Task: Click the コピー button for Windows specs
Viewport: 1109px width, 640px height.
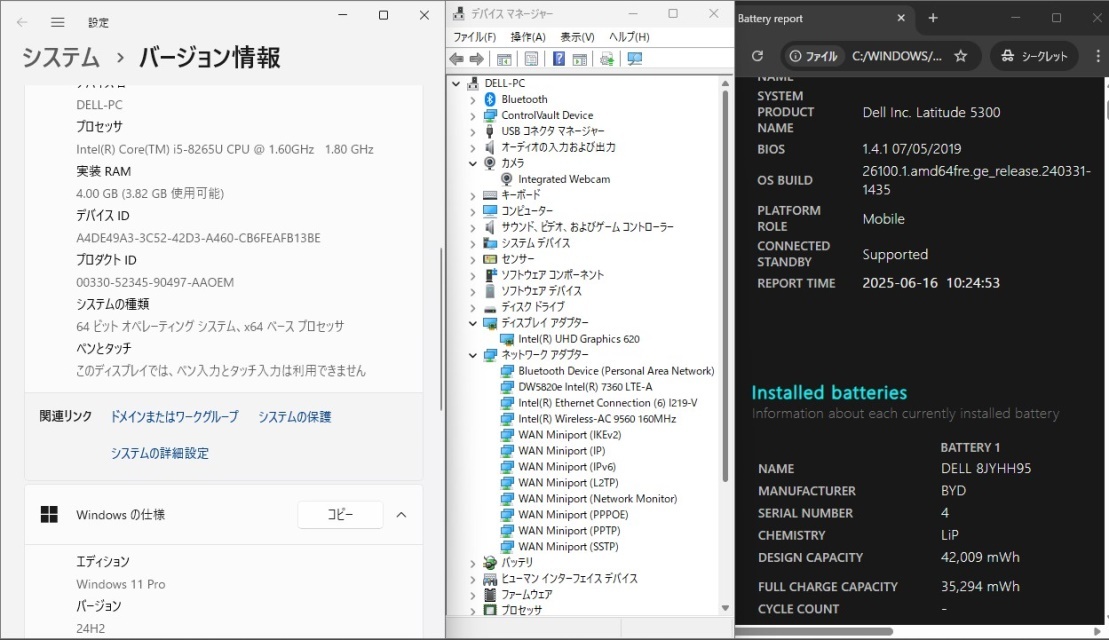Action: click(x=340, y=514)
